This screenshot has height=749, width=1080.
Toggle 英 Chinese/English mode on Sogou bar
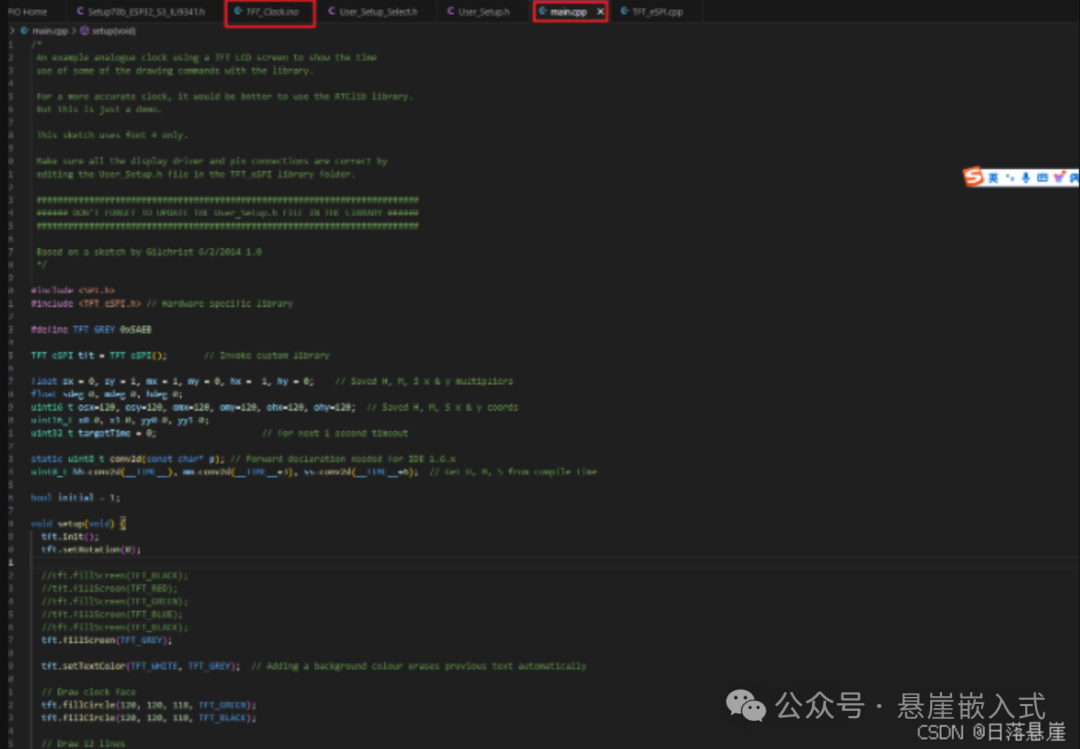click(993, 178)
